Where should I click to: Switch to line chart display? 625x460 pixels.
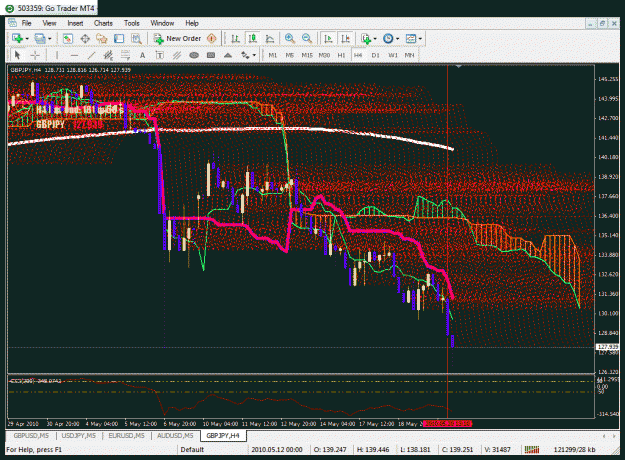coord(270,39)
